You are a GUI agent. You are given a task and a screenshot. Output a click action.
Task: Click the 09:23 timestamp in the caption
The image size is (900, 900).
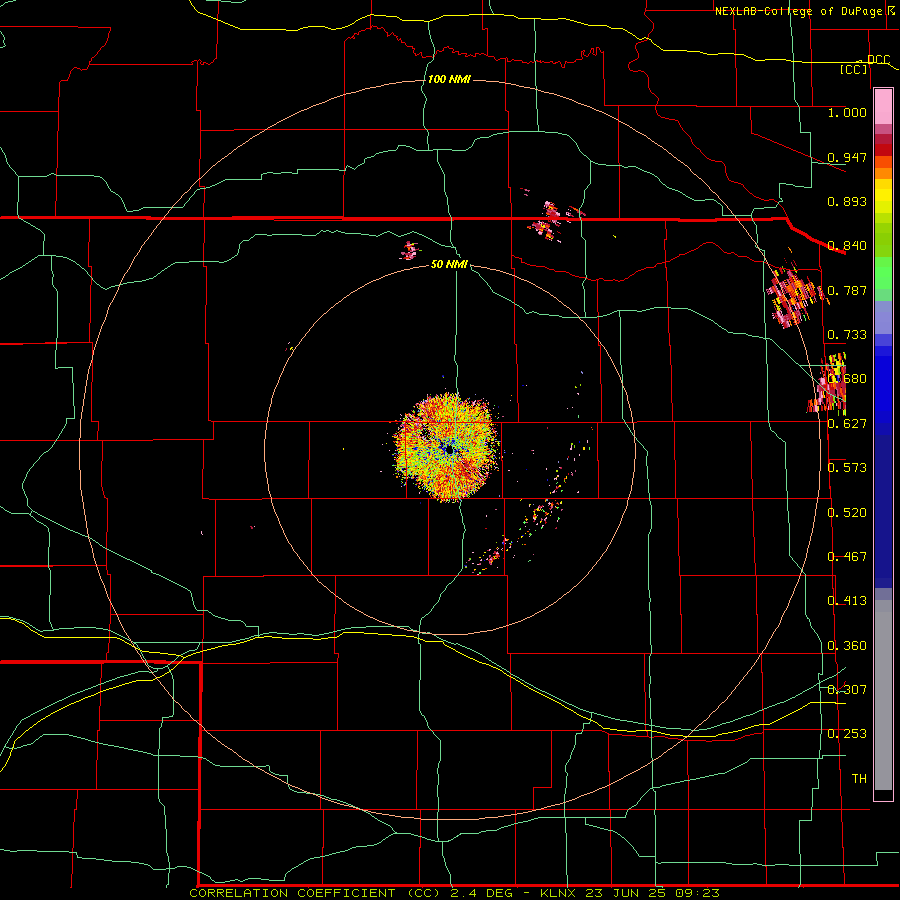tap(698, 893)
